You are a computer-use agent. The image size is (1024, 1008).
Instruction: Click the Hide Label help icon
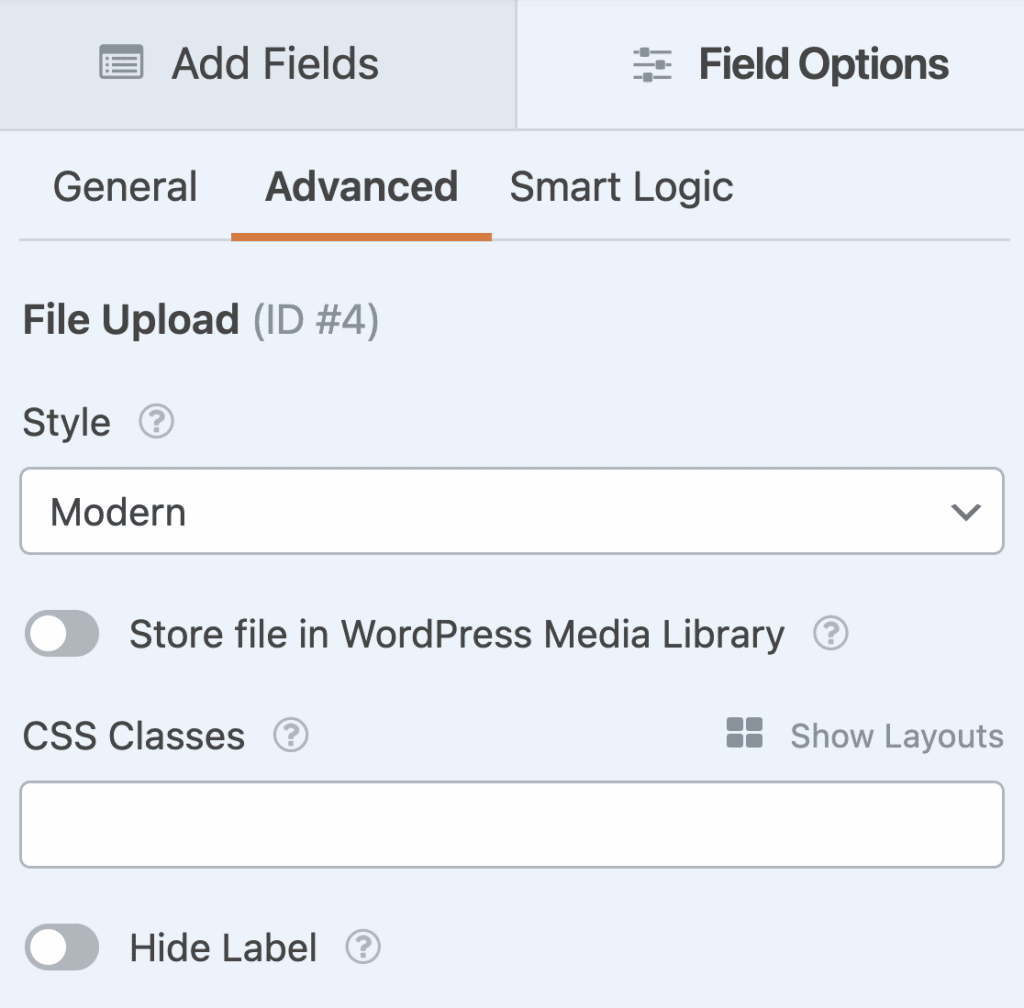point(364,946)
